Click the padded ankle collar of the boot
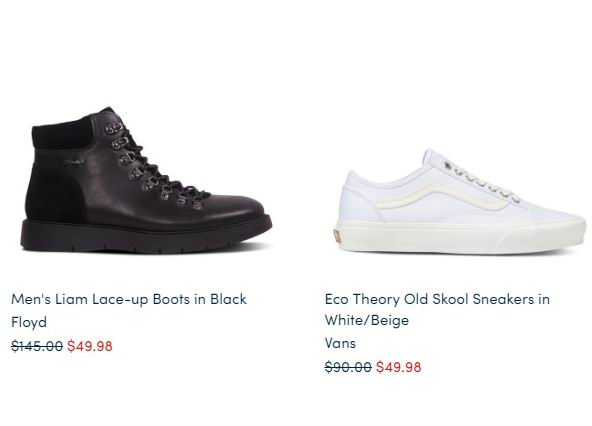This screenshot has width=592, height=426. pos(62,134)
